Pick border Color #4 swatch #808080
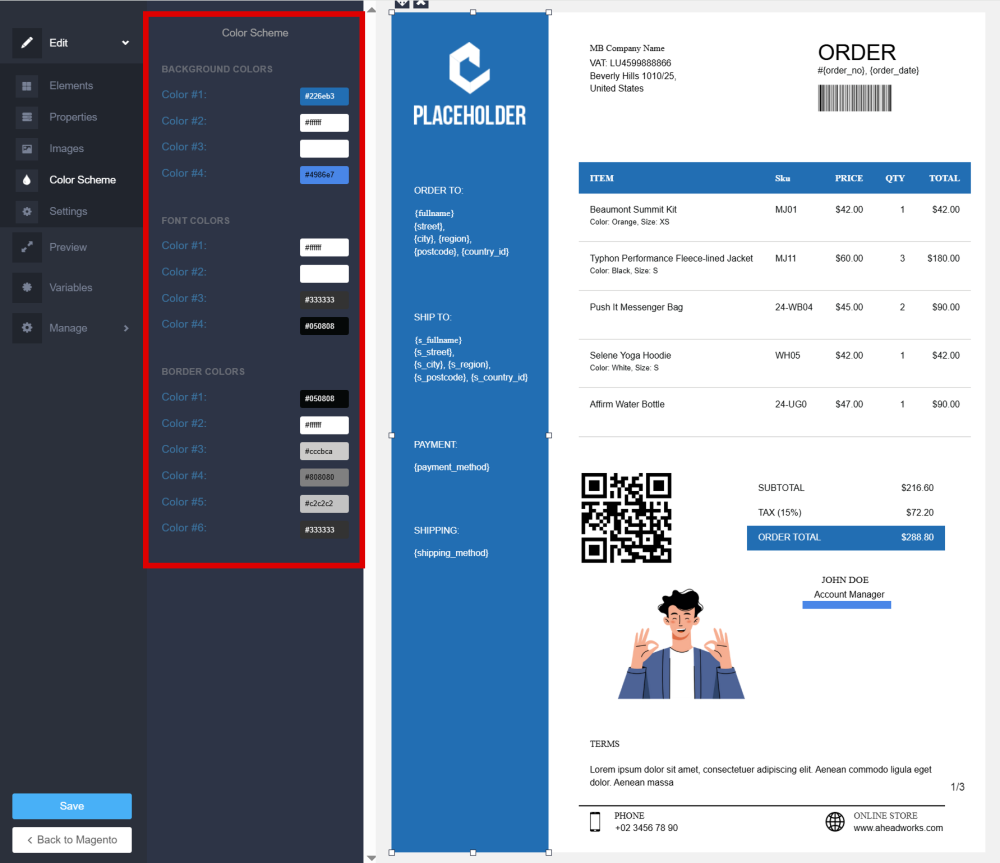 [324, 477]
